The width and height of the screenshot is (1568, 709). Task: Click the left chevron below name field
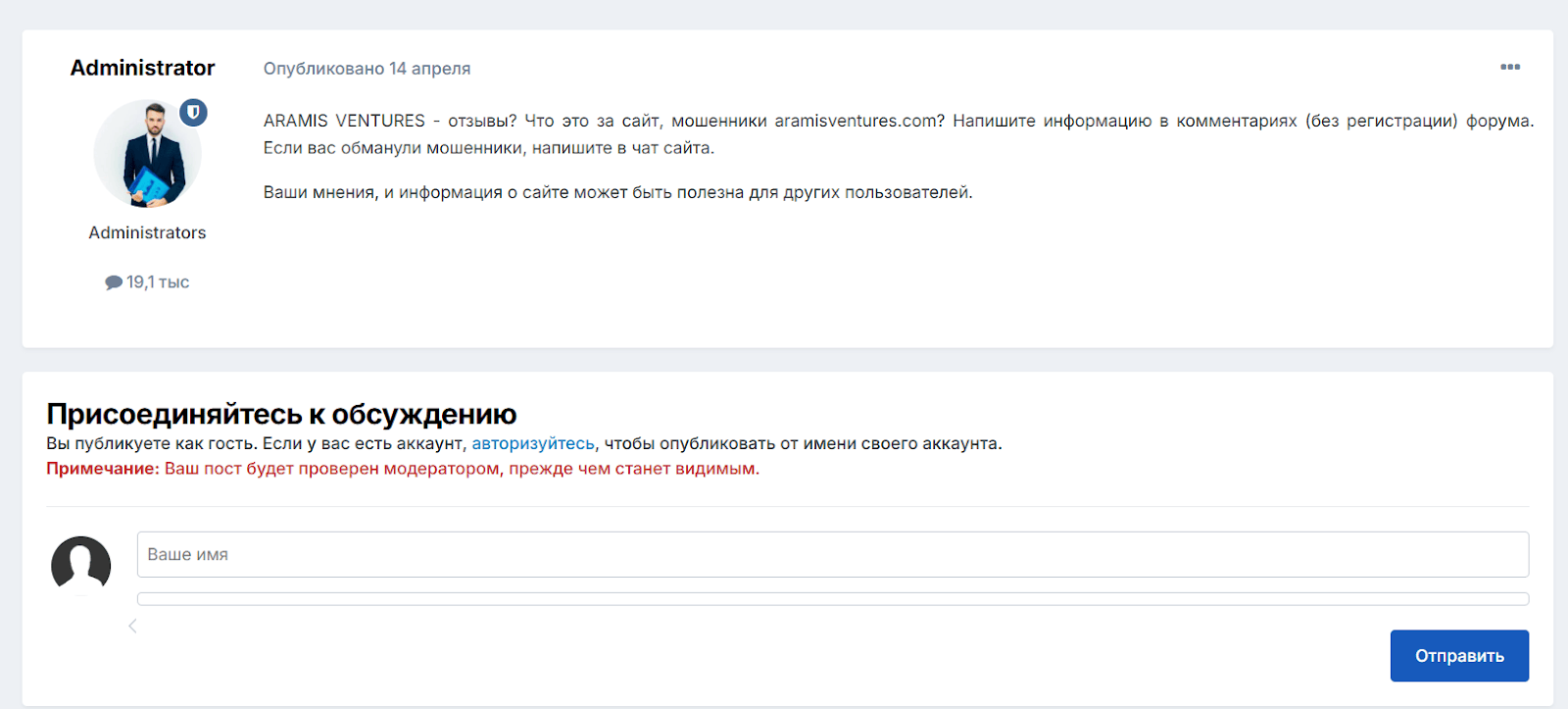[132, 626]
